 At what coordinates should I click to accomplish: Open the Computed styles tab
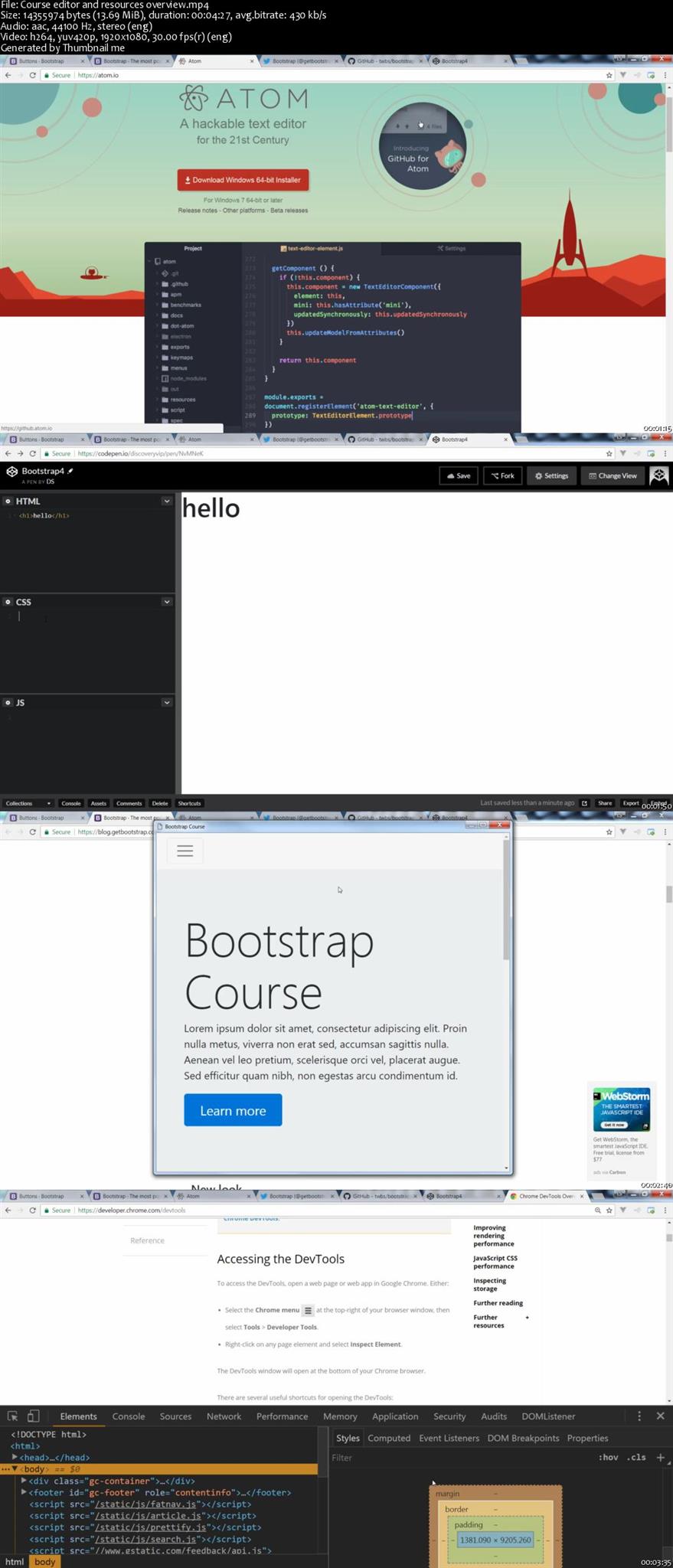(389, 1438)
